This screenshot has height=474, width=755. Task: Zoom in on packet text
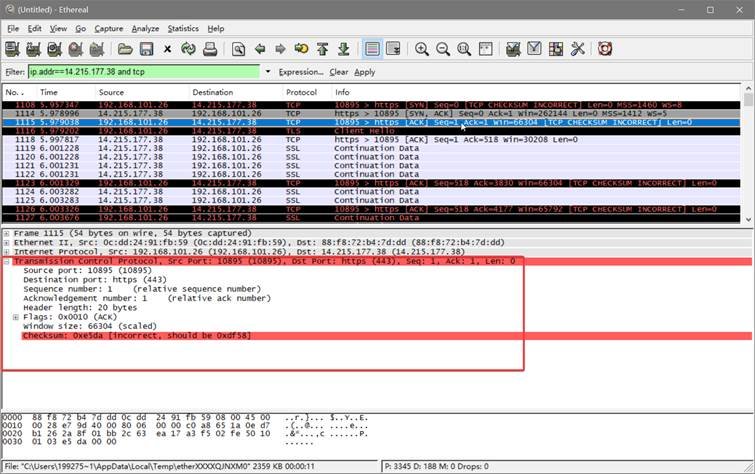point(422,49)
